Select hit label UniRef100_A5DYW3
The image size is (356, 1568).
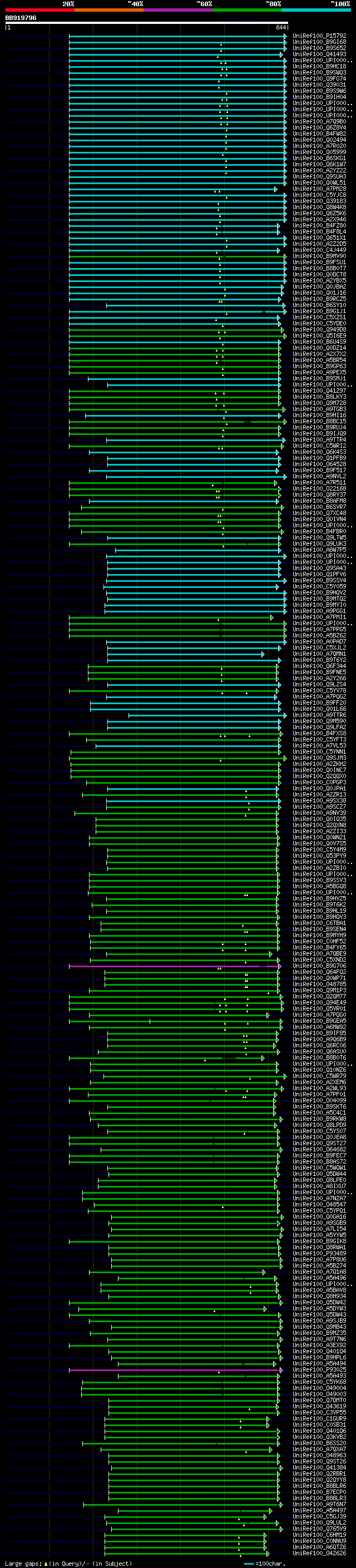319,1308
